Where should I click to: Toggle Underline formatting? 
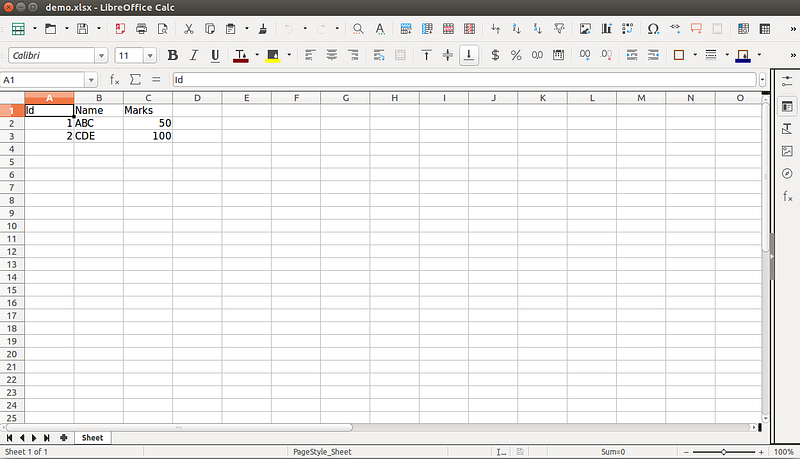(215, 55)
